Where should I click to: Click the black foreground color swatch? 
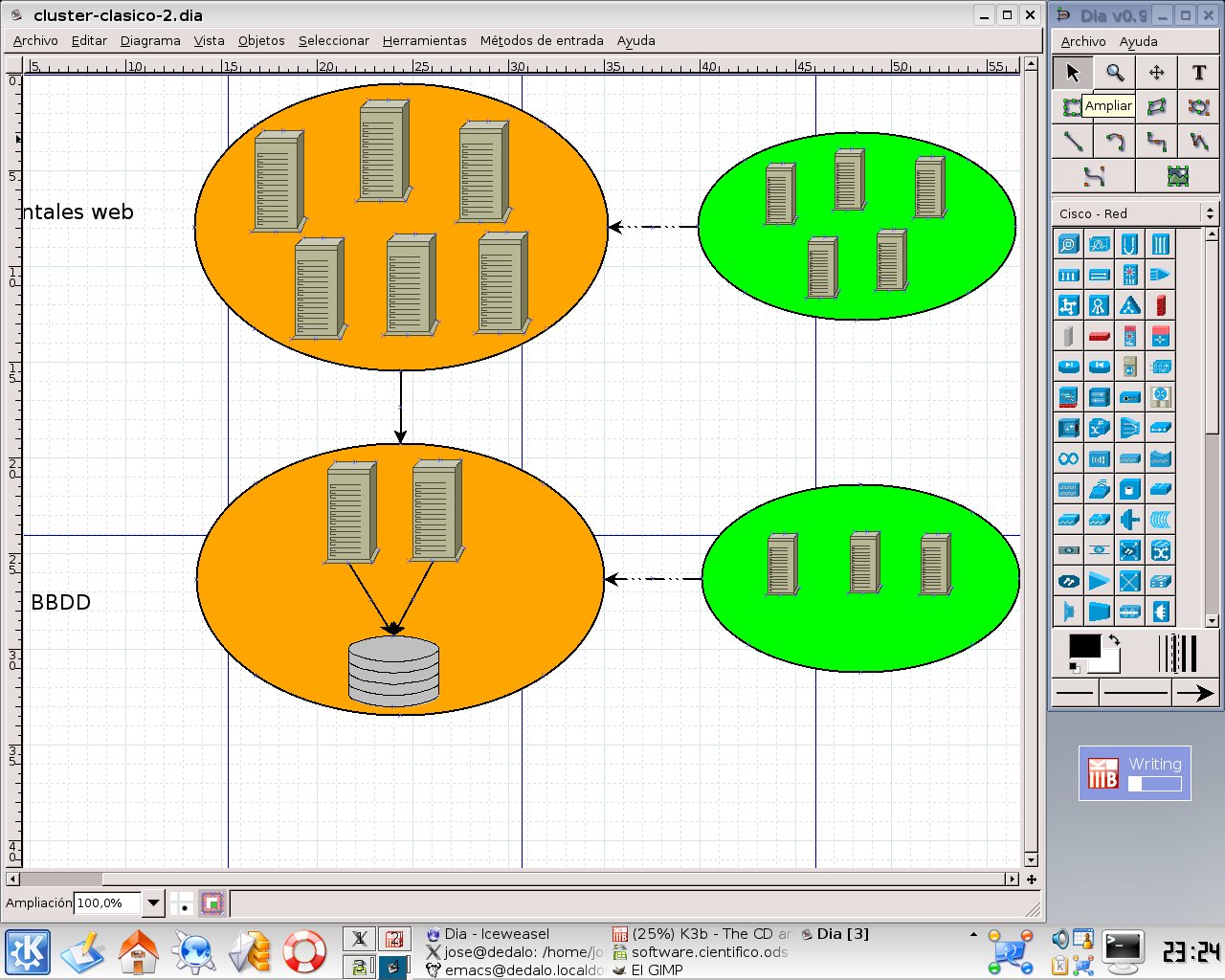pos(1083,646)
